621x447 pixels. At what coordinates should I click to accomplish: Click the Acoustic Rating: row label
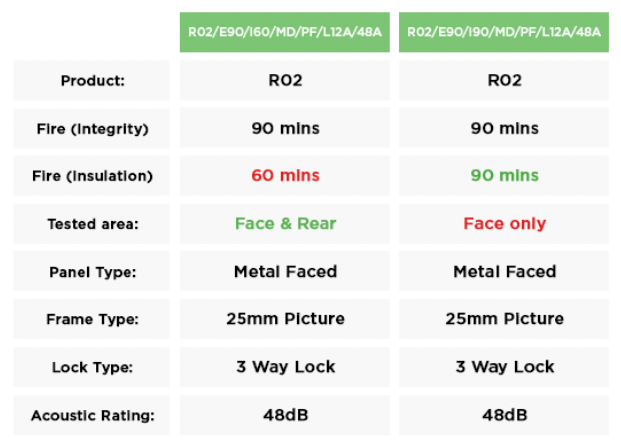(x=91, y=415)
